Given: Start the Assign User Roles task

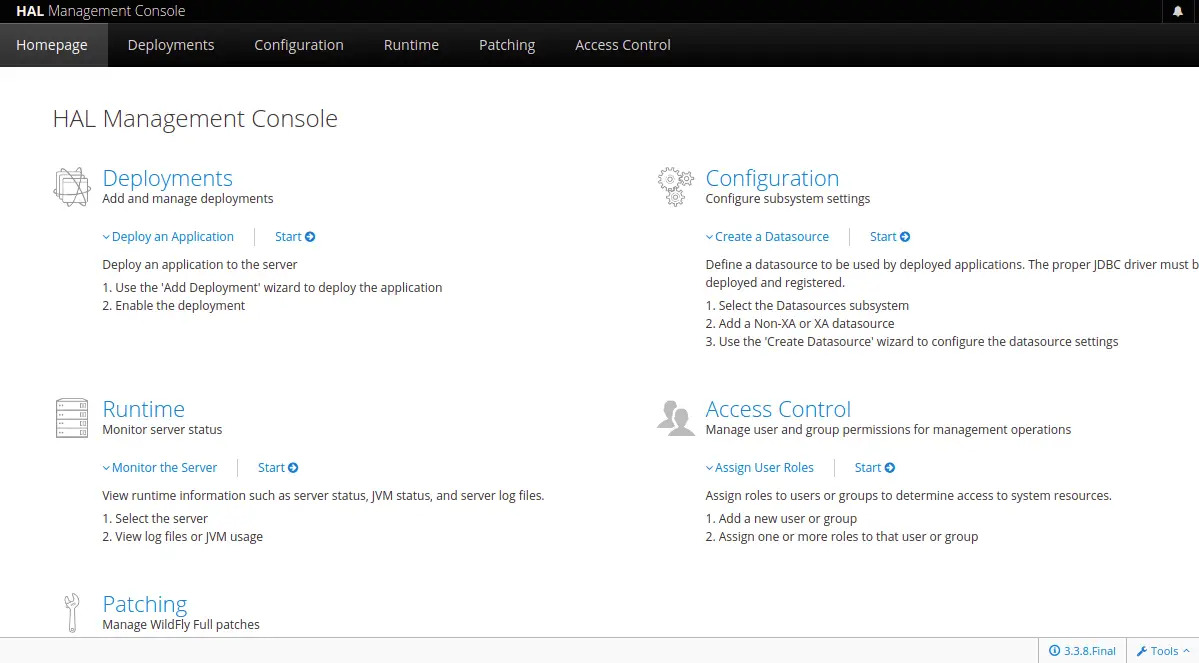Looking at the screenshot, I should tap(875, 467).
